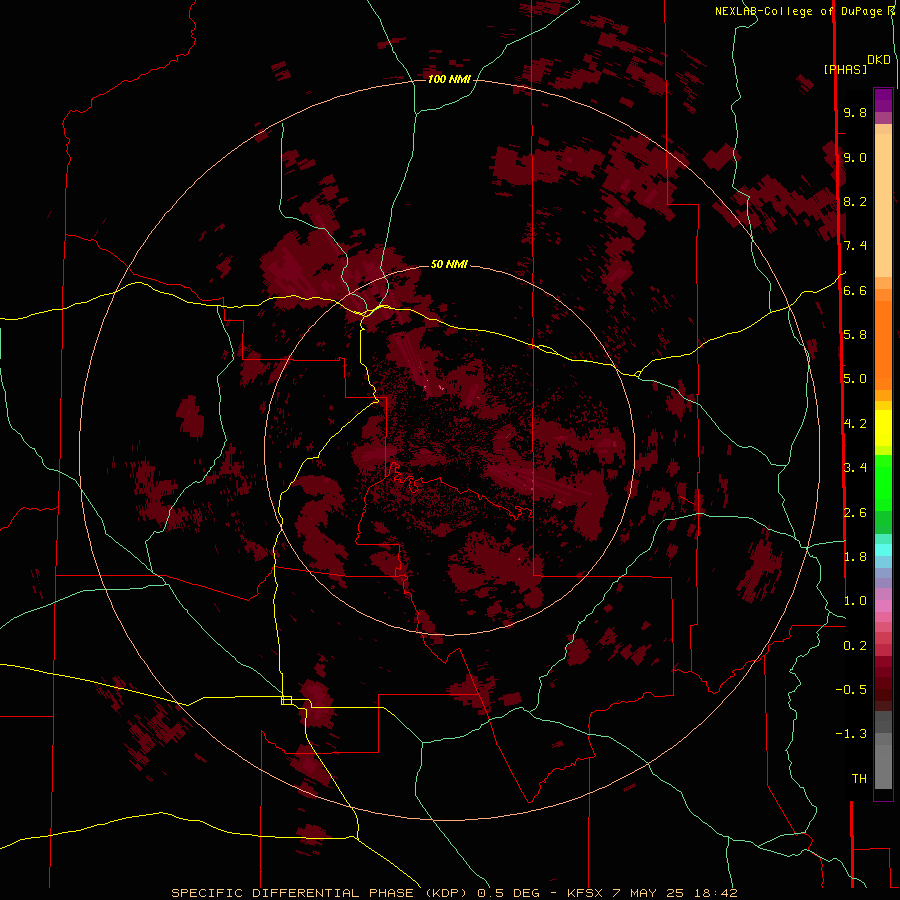Click the 0.2 scale value
The image size is (900, 900).
[855, 646]
